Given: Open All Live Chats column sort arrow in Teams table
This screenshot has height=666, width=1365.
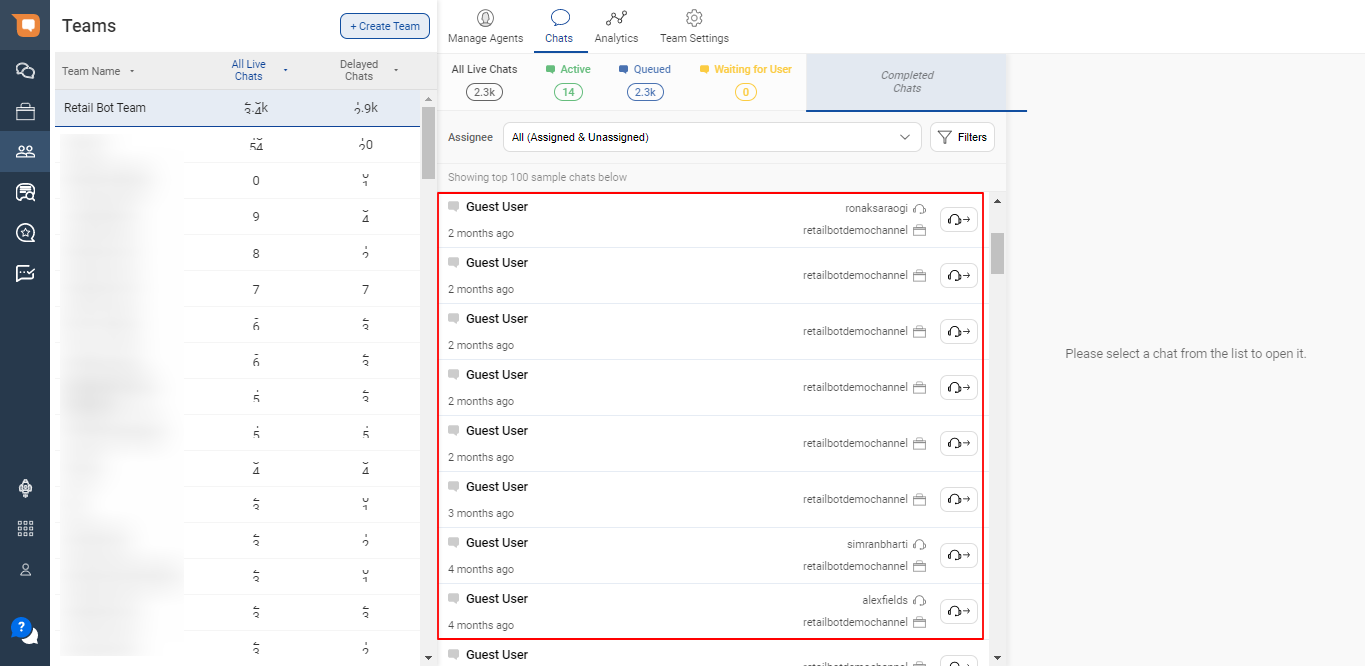Looking at the screenshot, I should (x=285, y=70).
